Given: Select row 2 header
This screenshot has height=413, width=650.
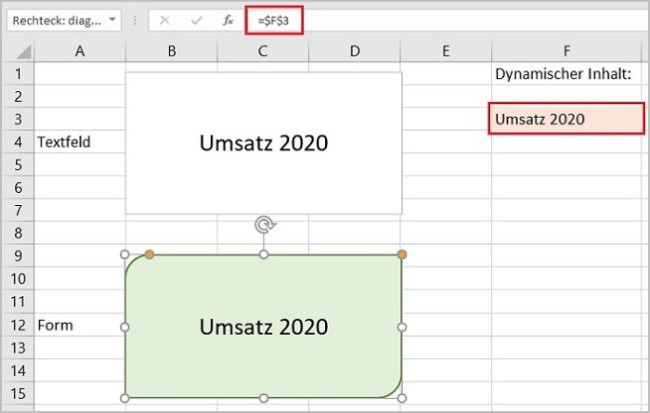Looking at the screenshot, I should pyautogui.click(x=18, y=97).
